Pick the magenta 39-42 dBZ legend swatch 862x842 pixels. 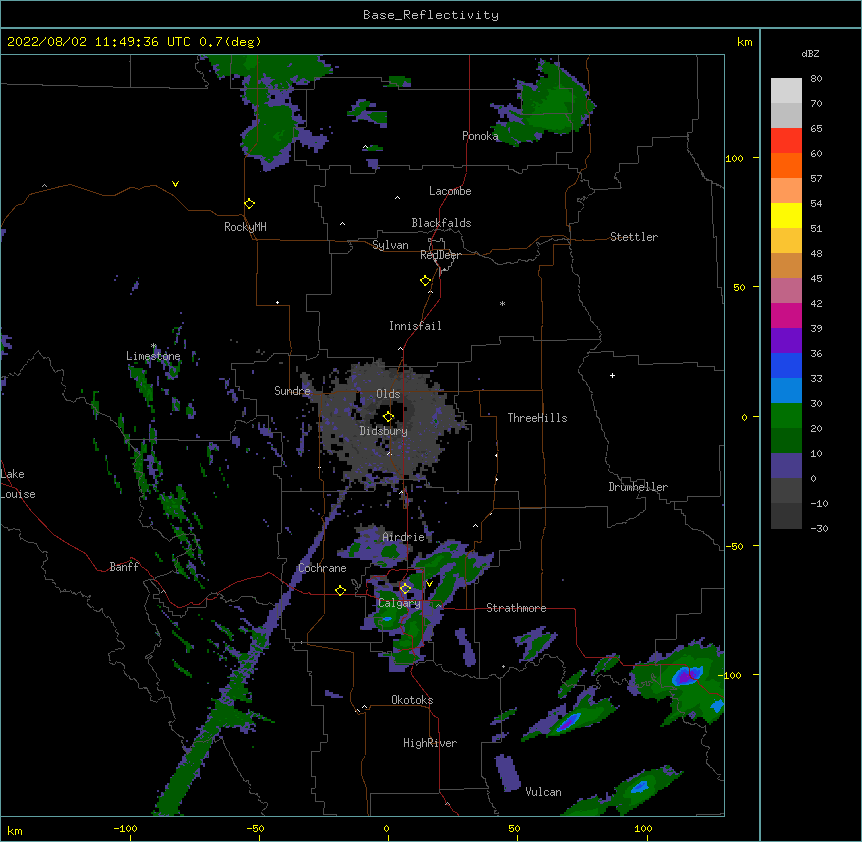coord(786,315)
